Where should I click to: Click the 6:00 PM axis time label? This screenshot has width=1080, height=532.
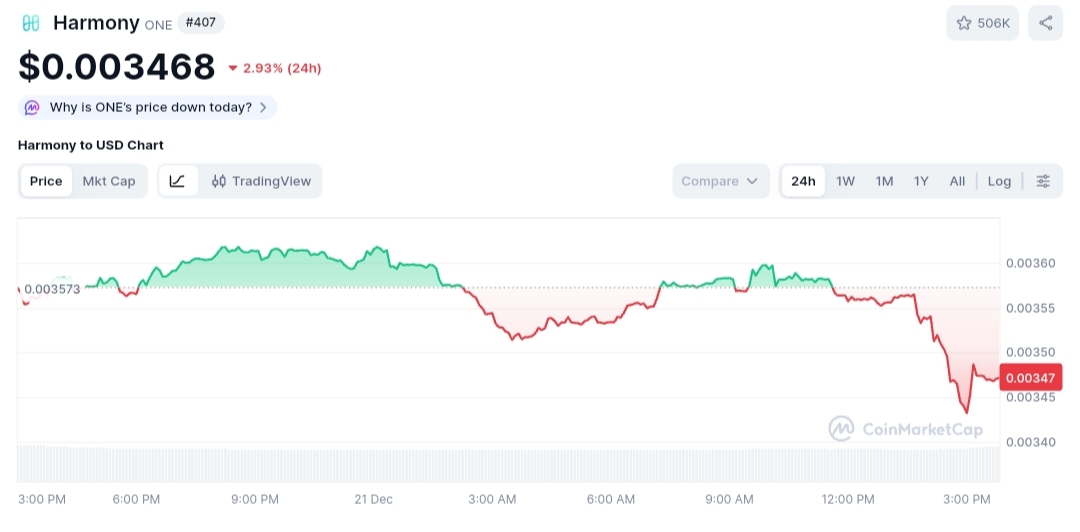click(136, 500)
